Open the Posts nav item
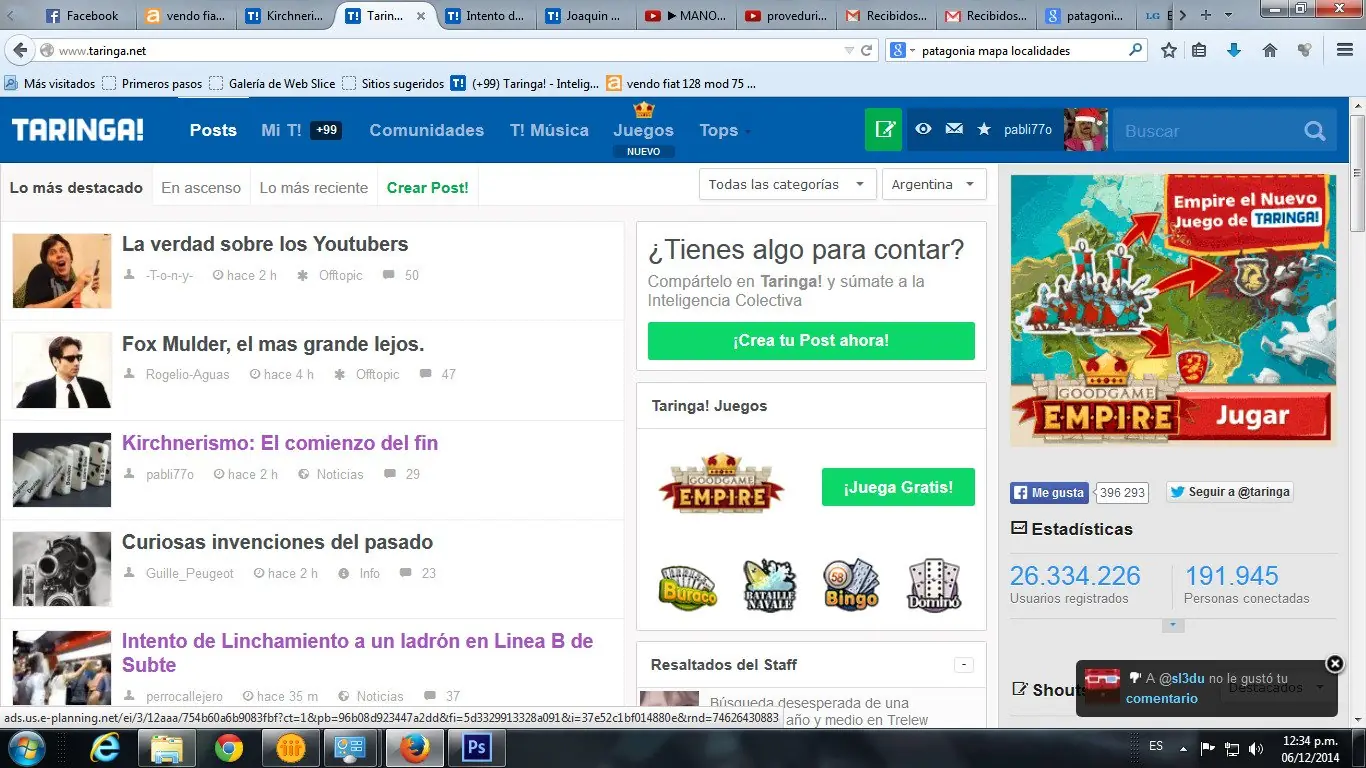 tap(213, 130)
